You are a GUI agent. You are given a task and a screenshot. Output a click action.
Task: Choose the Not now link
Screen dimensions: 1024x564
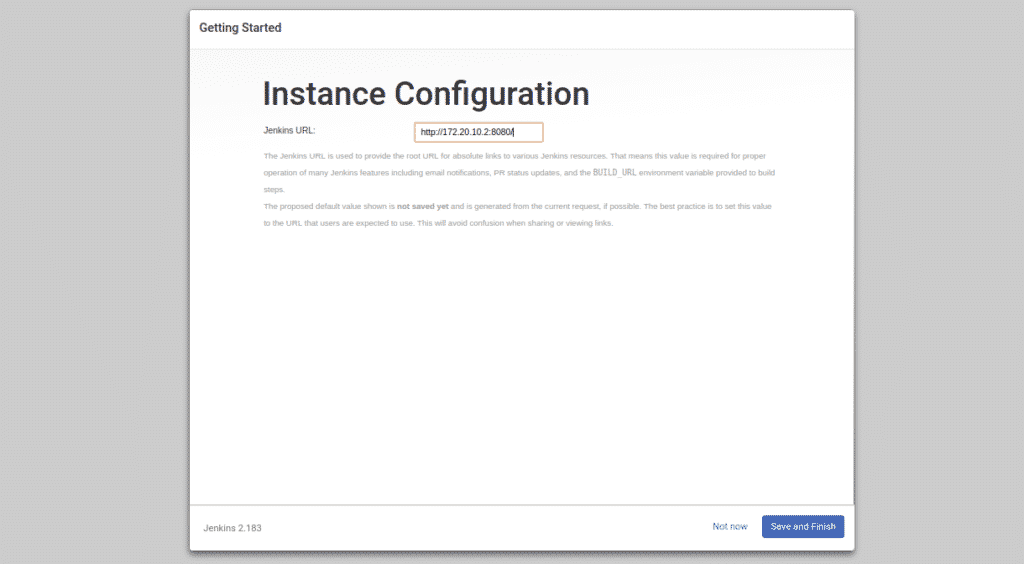click(729, 526)
